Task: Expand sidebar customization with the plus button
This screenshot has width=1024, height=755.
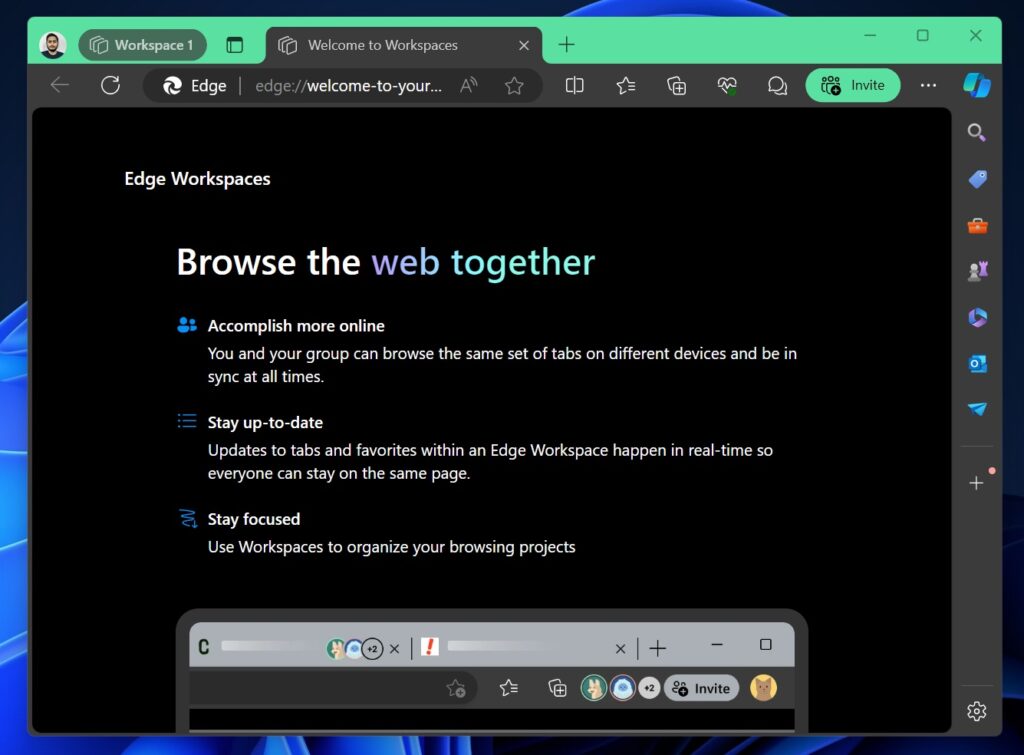Action: click(x=977, y=483)
